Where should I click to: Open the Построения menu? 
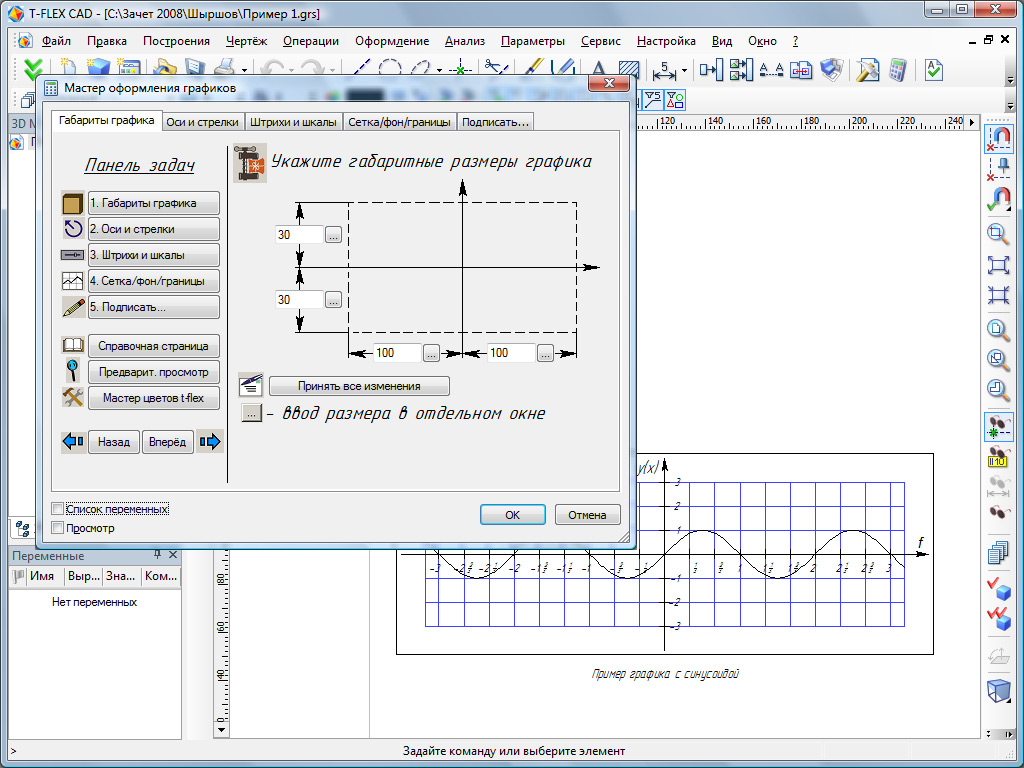pyautogui.click(x=176, y=41)
